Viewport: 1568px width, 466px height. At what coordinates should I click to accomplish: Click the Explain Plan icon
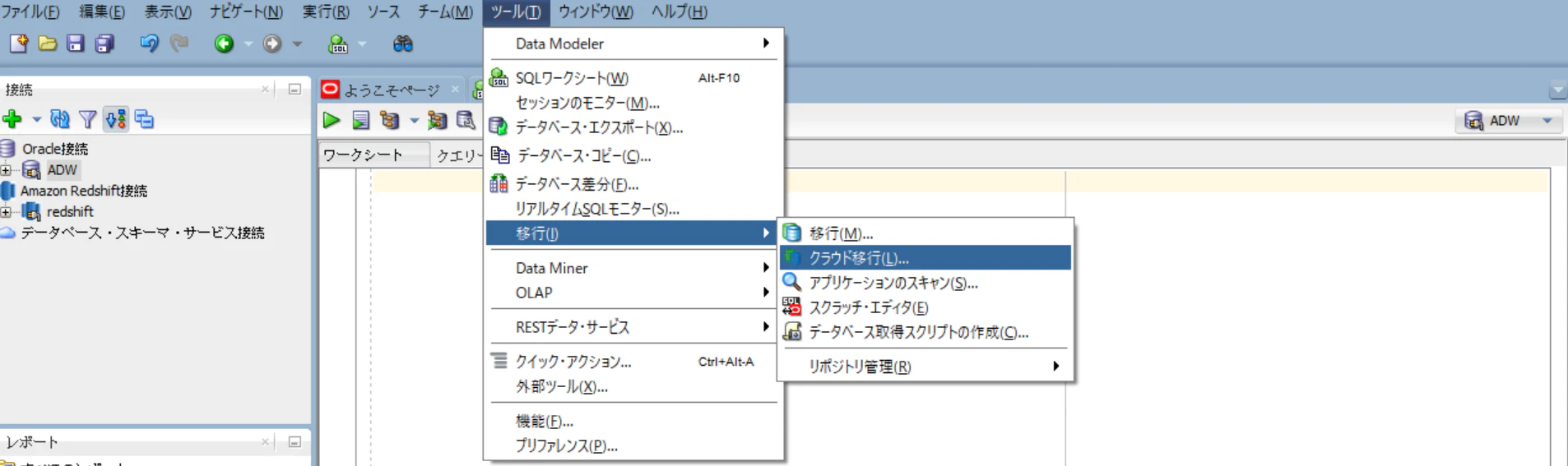(389, 121)
